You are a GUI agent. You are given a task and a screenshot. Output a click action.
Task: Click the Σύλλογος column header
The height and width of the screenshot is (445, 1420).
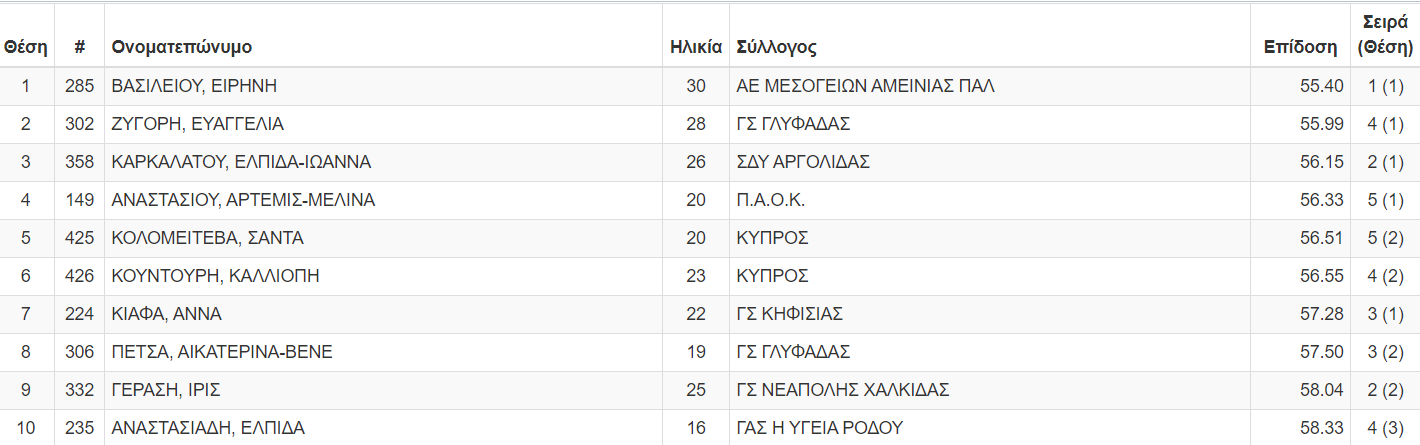pos(776,47)
